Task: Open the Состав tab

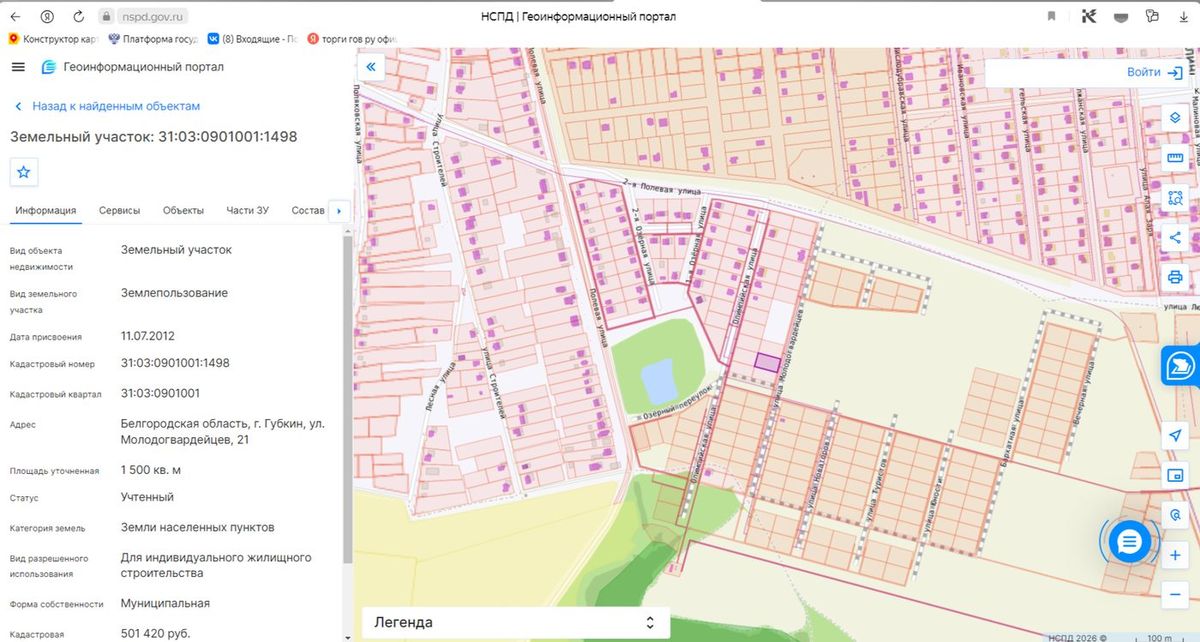Action: pos(308,210)
